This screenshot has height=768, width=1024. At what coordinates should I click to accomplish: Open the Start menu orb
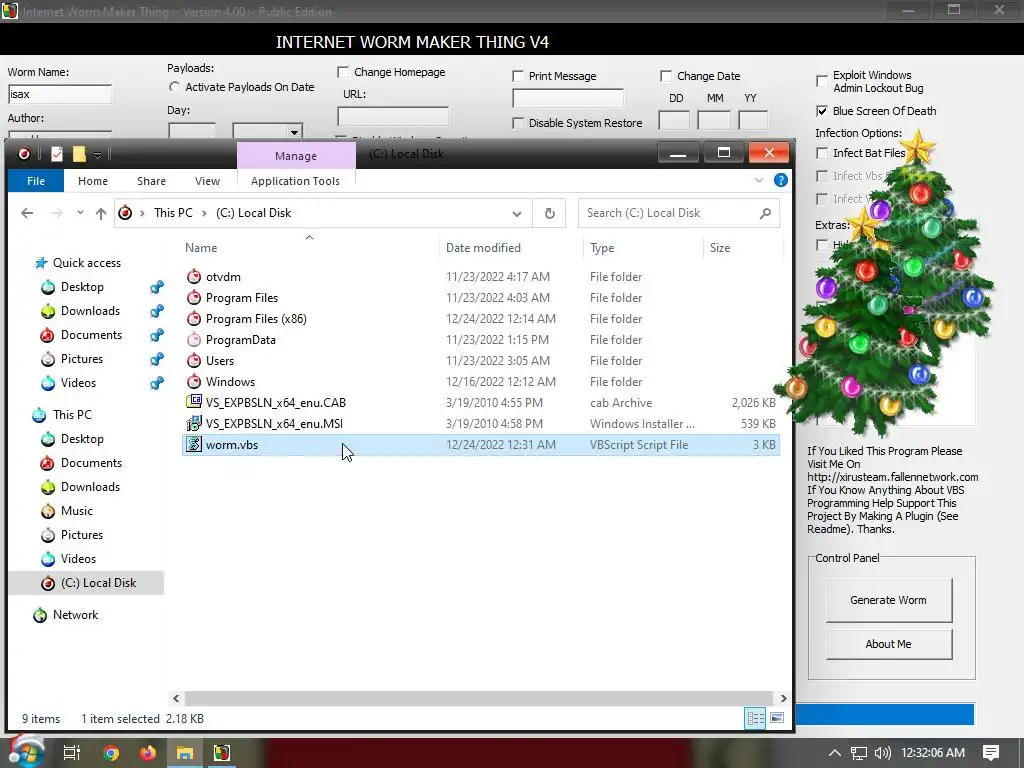[x=25, y=752]
